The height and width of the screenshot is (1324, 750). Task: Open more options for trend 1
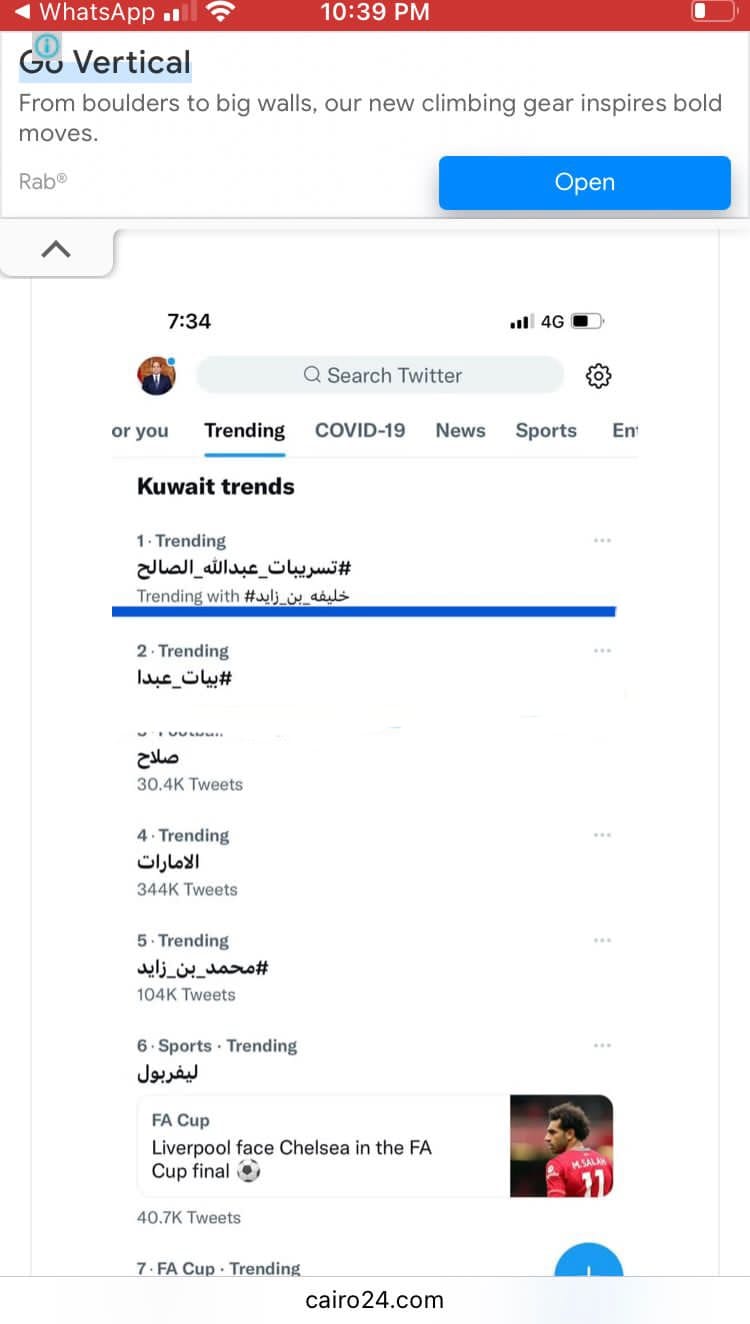pos(602,541)
